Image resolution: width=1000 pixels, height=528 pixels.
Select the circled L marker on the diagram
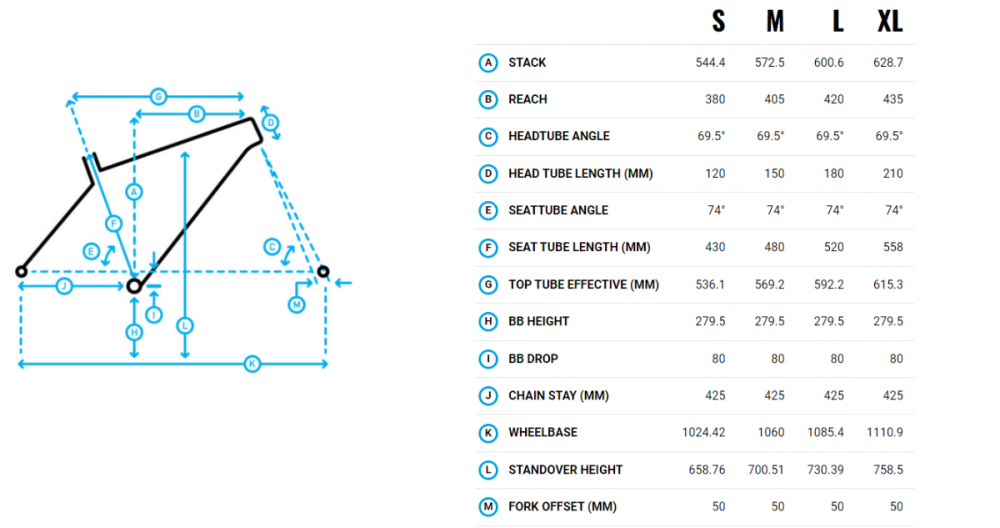coord(186,325)
